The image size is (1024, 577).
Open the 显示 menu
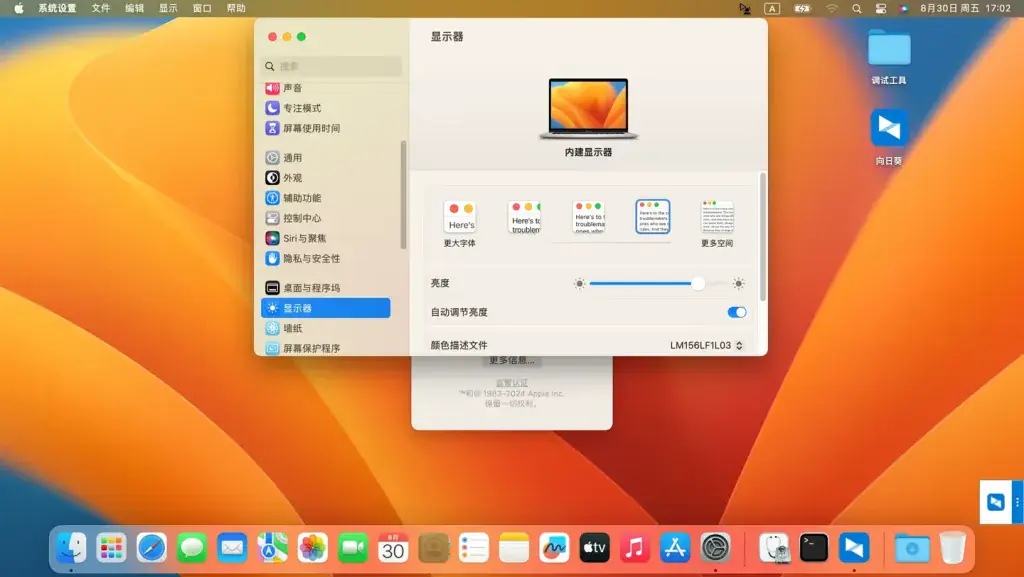coord(168,8)
